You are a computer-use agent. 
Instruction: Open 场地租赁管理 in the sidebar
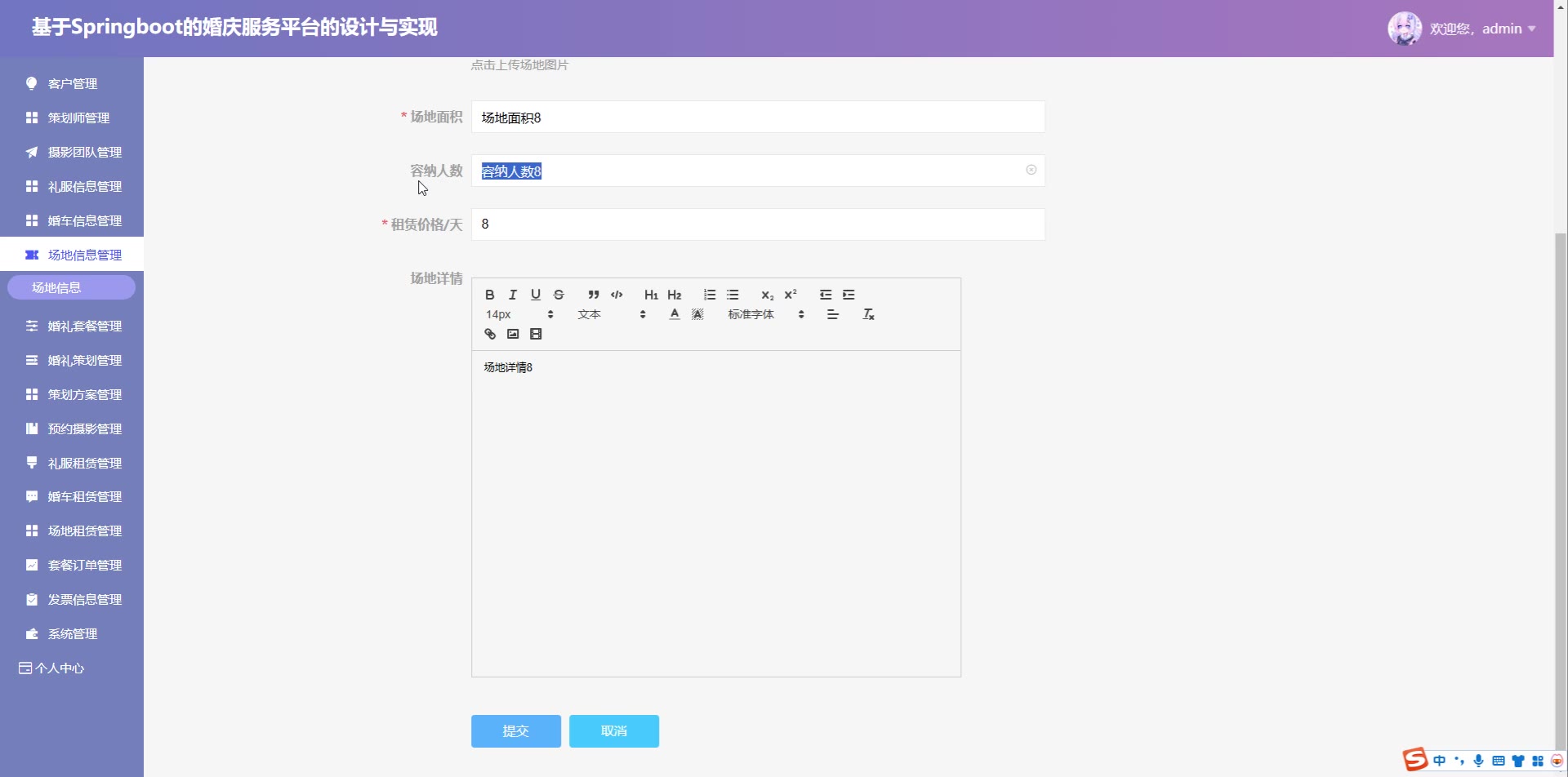pyautogui.click(x=72, y=531)
